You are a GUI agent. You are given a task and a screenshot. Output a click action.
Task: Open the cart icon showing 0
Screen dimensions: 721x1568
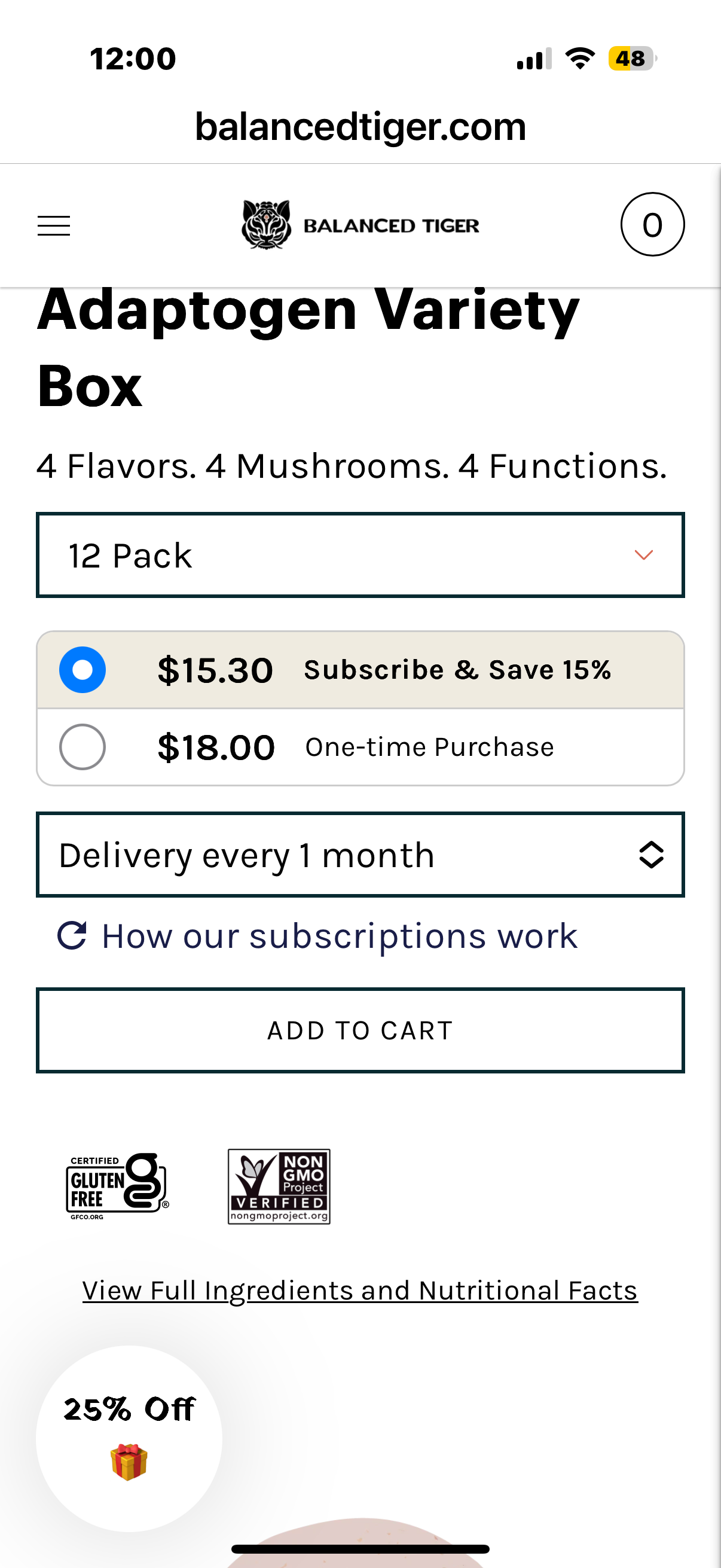coord(652,225)
